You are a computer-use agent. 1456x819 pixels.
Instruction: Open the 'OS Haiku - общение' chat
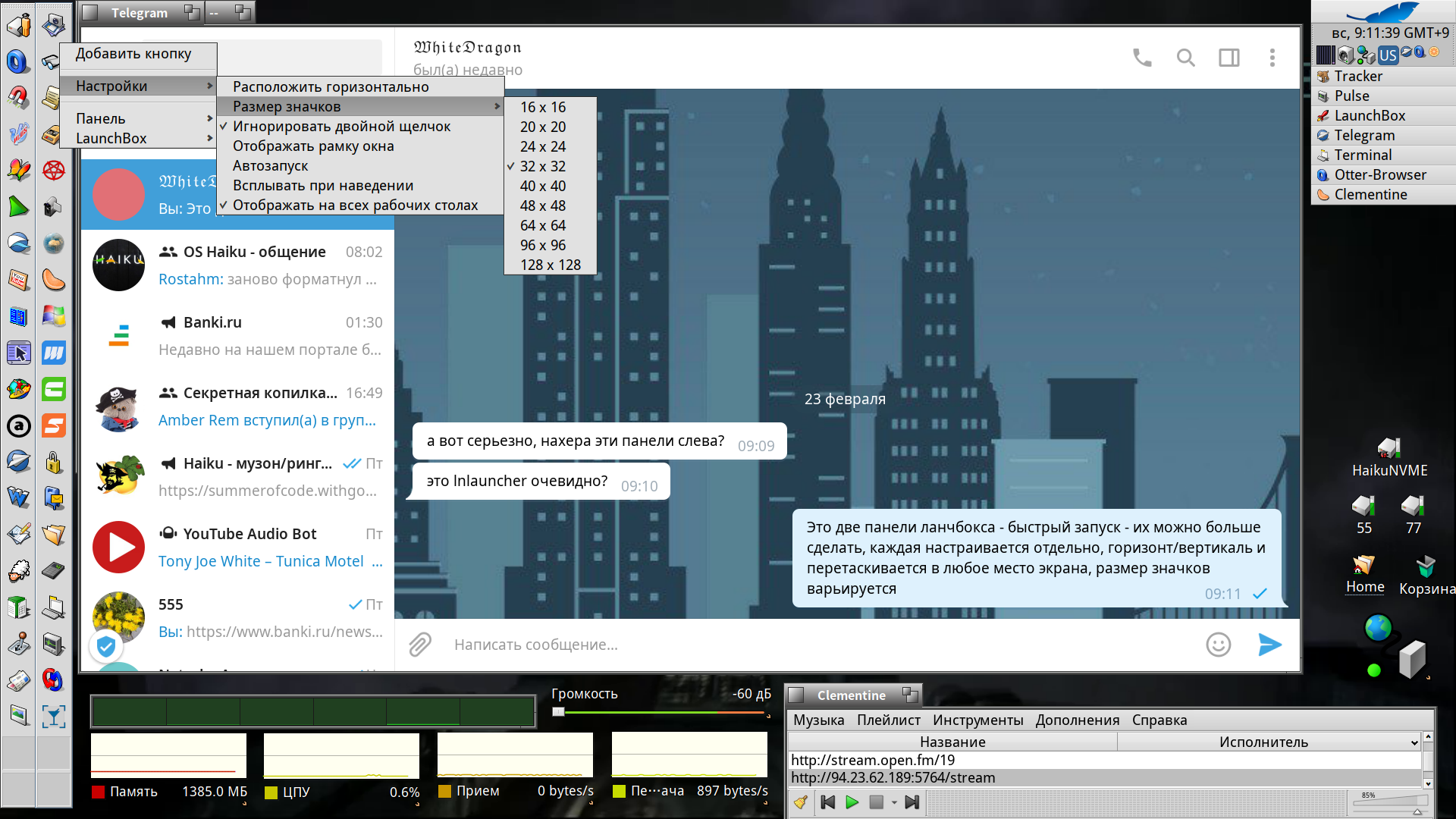(x=237, y=265)
